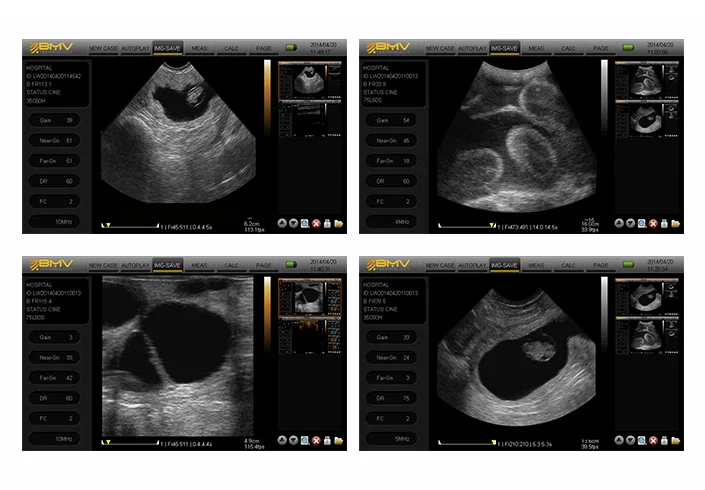705x490 pixels.
Task: Click the cine progress bar in the Gain 54 screen
Action: [468, 225]
